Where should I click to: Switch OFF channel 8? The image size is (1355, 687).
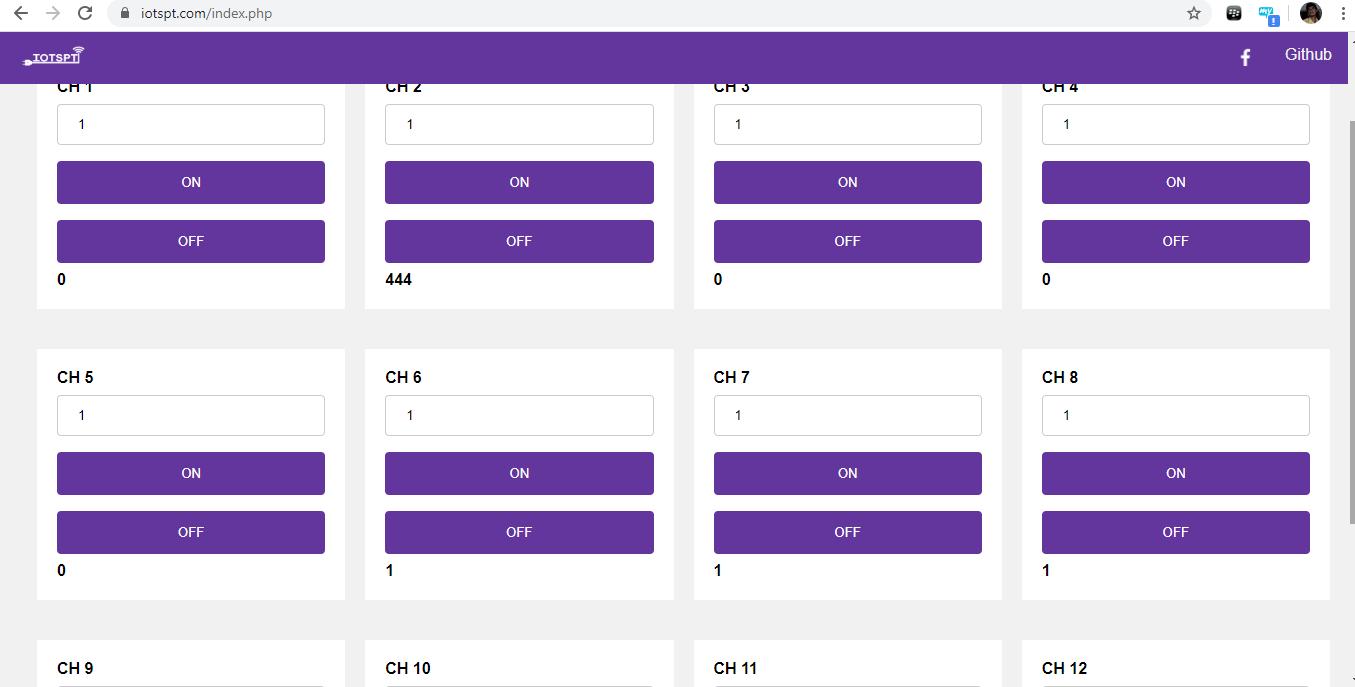(1175, 532)
